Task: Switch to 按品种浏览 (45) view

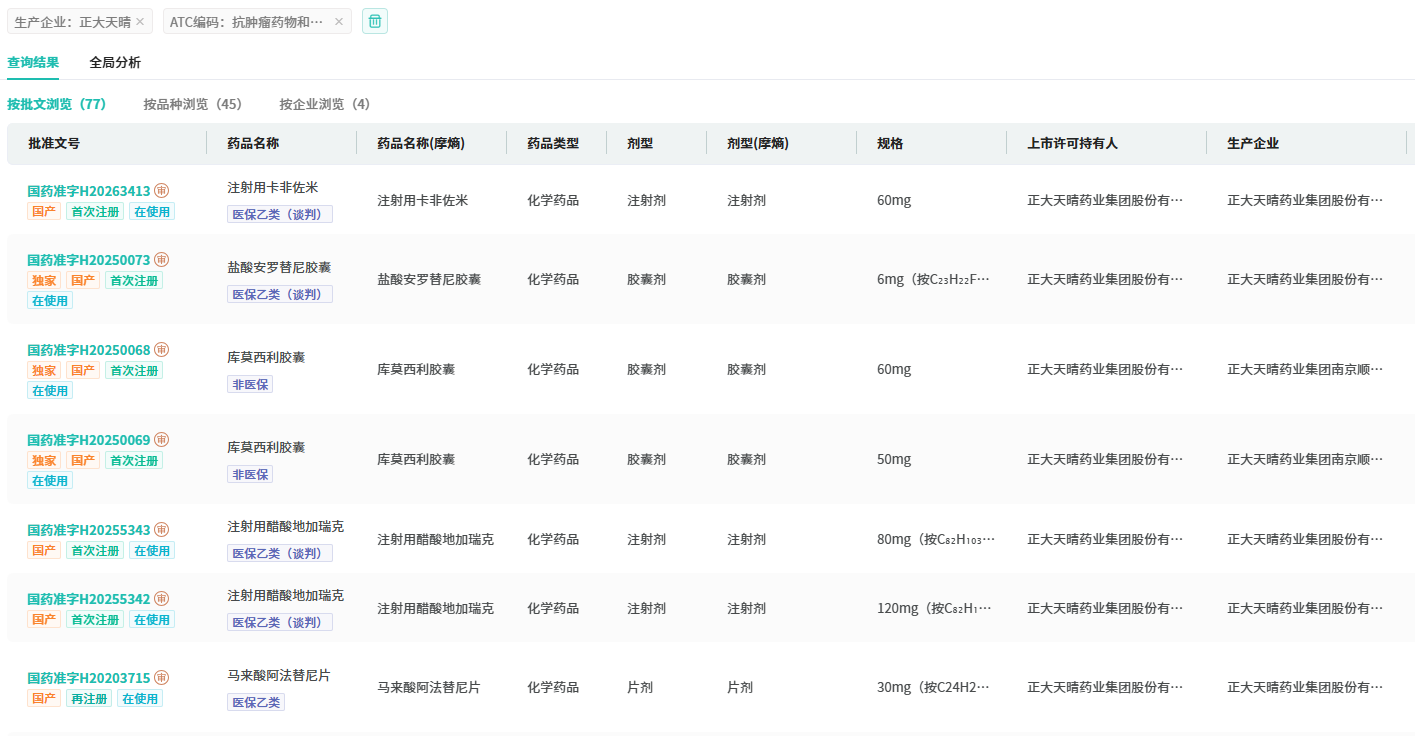Action: [192, 104]
